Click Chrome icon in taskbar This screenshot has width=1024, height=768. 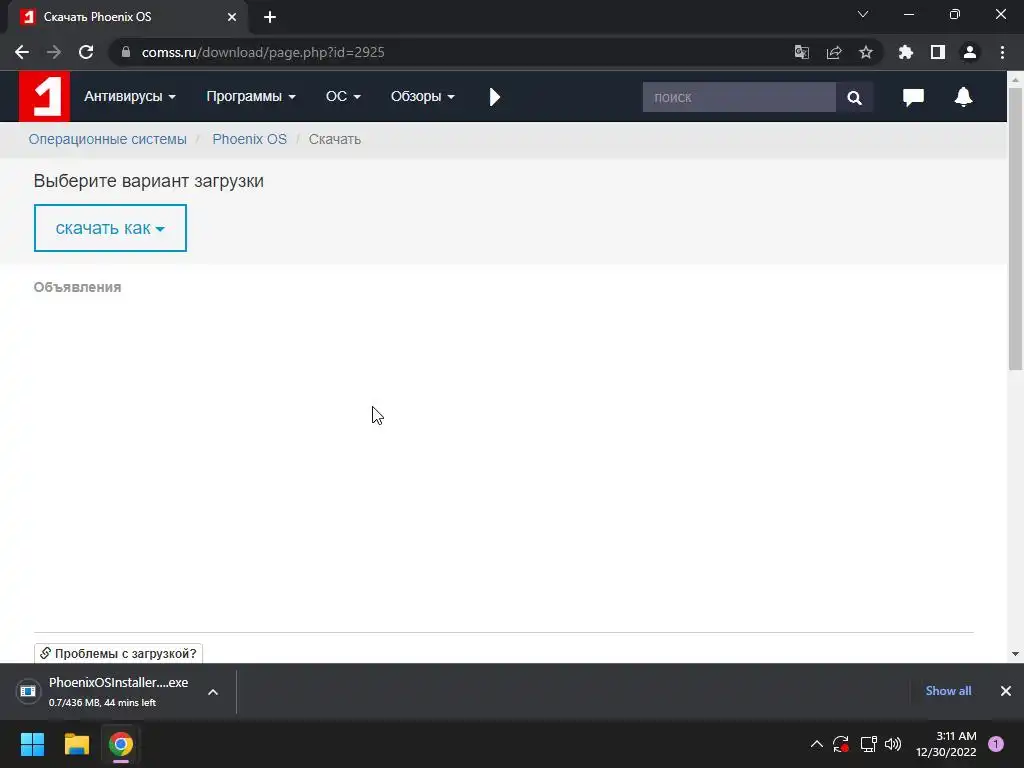[121, 744]
